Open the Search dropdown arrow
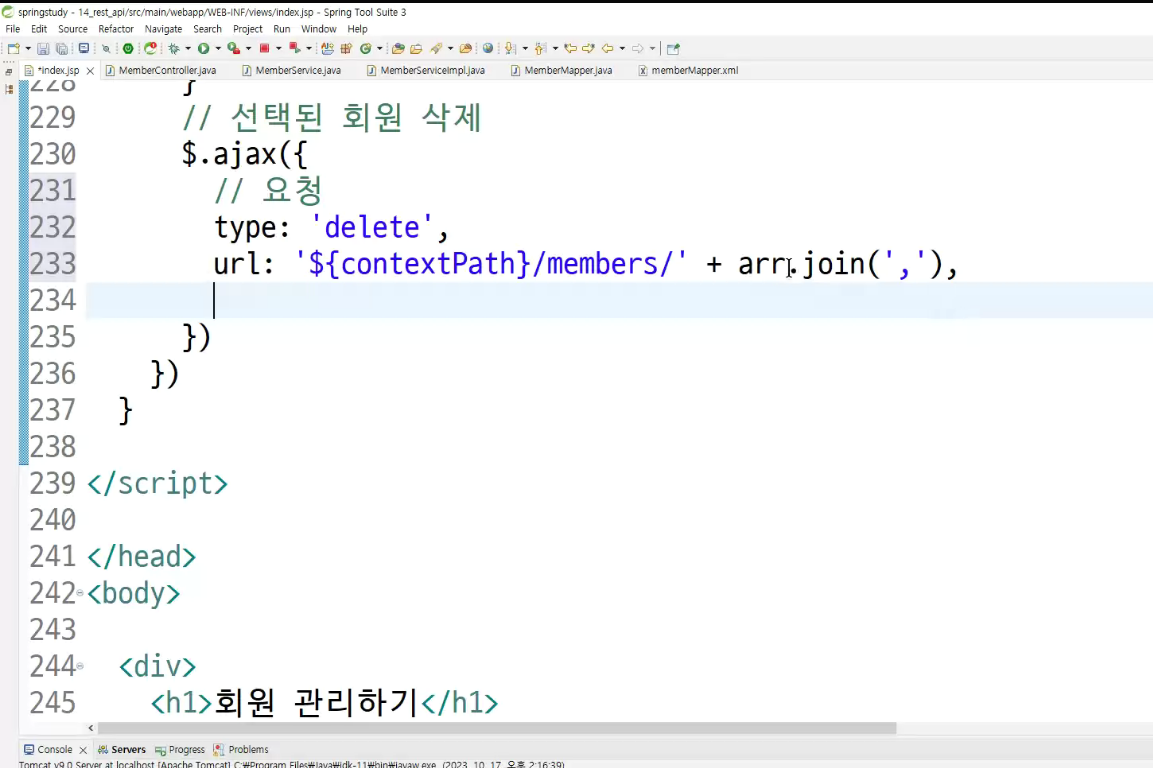The height and width of the screenshot is (768, 1153). [x=450, y=49]
